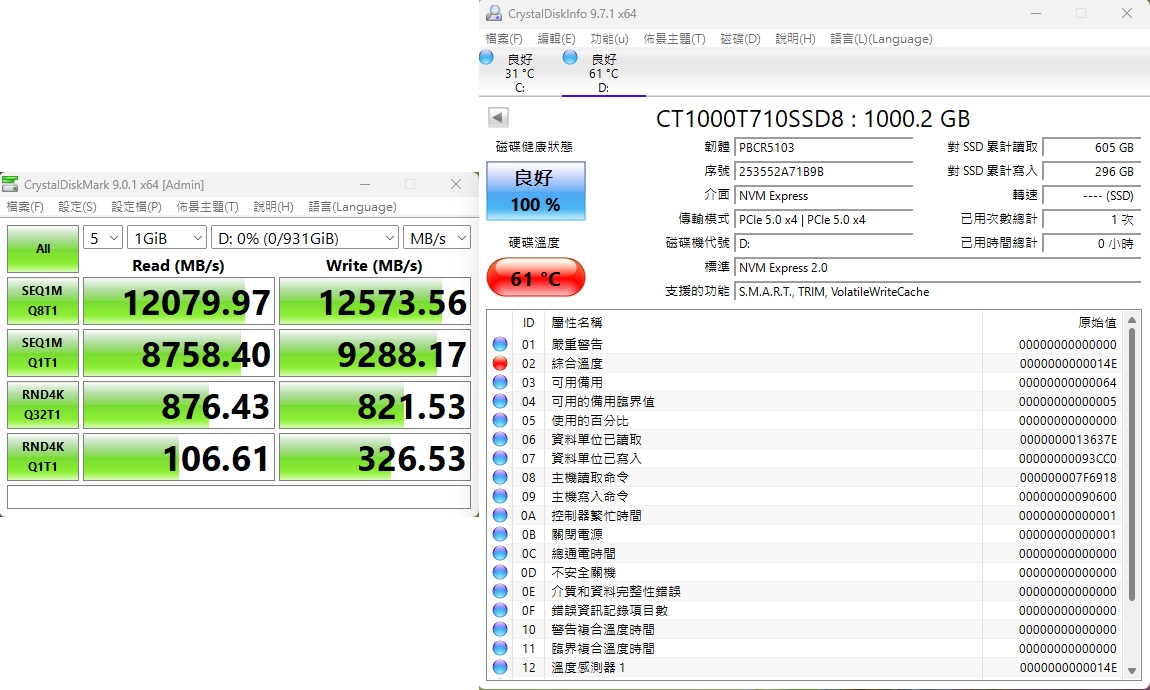
Task: Run all benchmarks with the All button
Action: point(43,249)
